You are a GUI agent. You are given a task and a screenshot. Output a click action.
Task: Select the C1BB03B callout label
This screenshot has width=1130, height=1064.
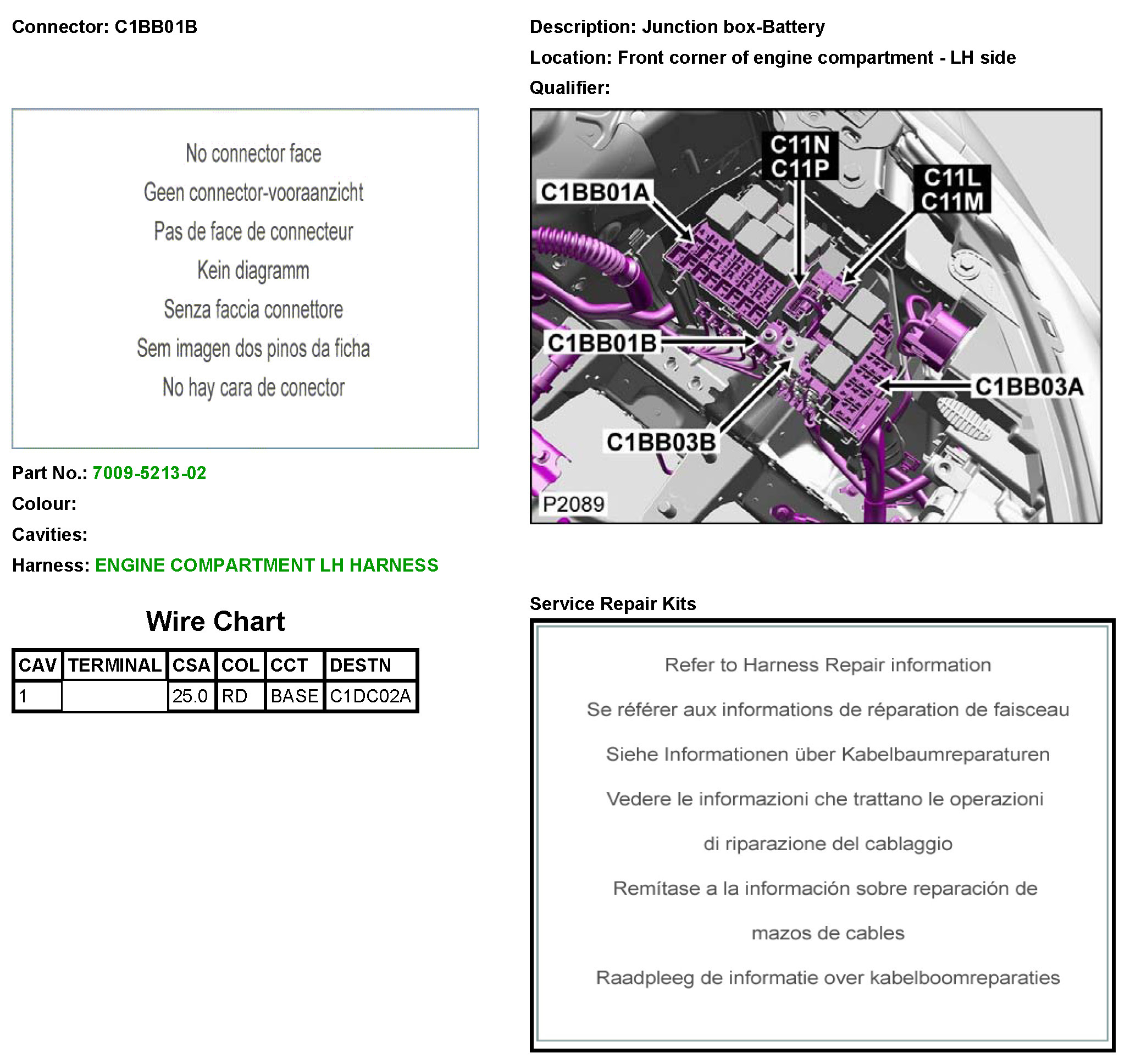pos(661,442)
